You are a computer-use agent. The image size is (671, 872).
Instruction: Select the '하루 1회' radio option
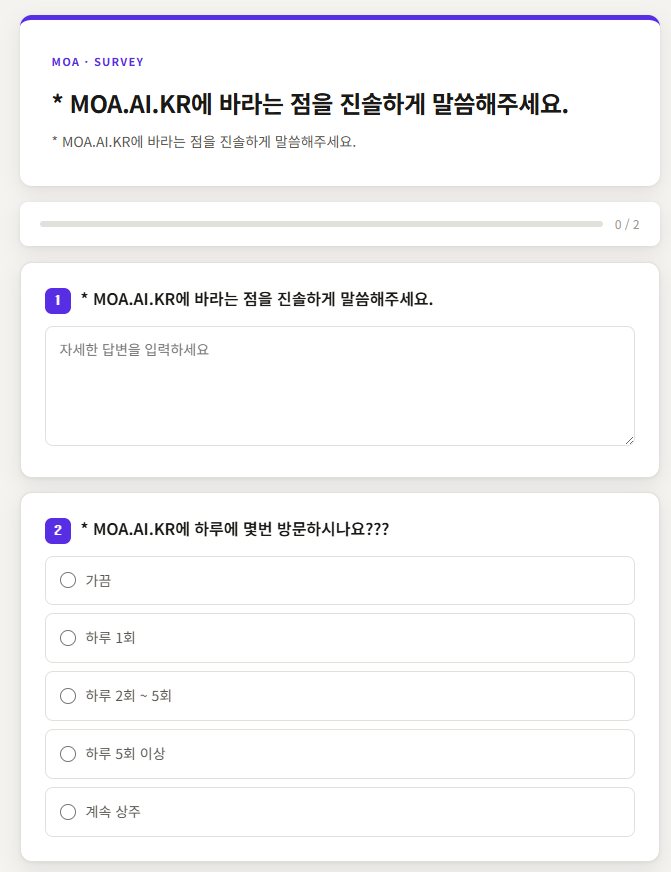[68, 638]
